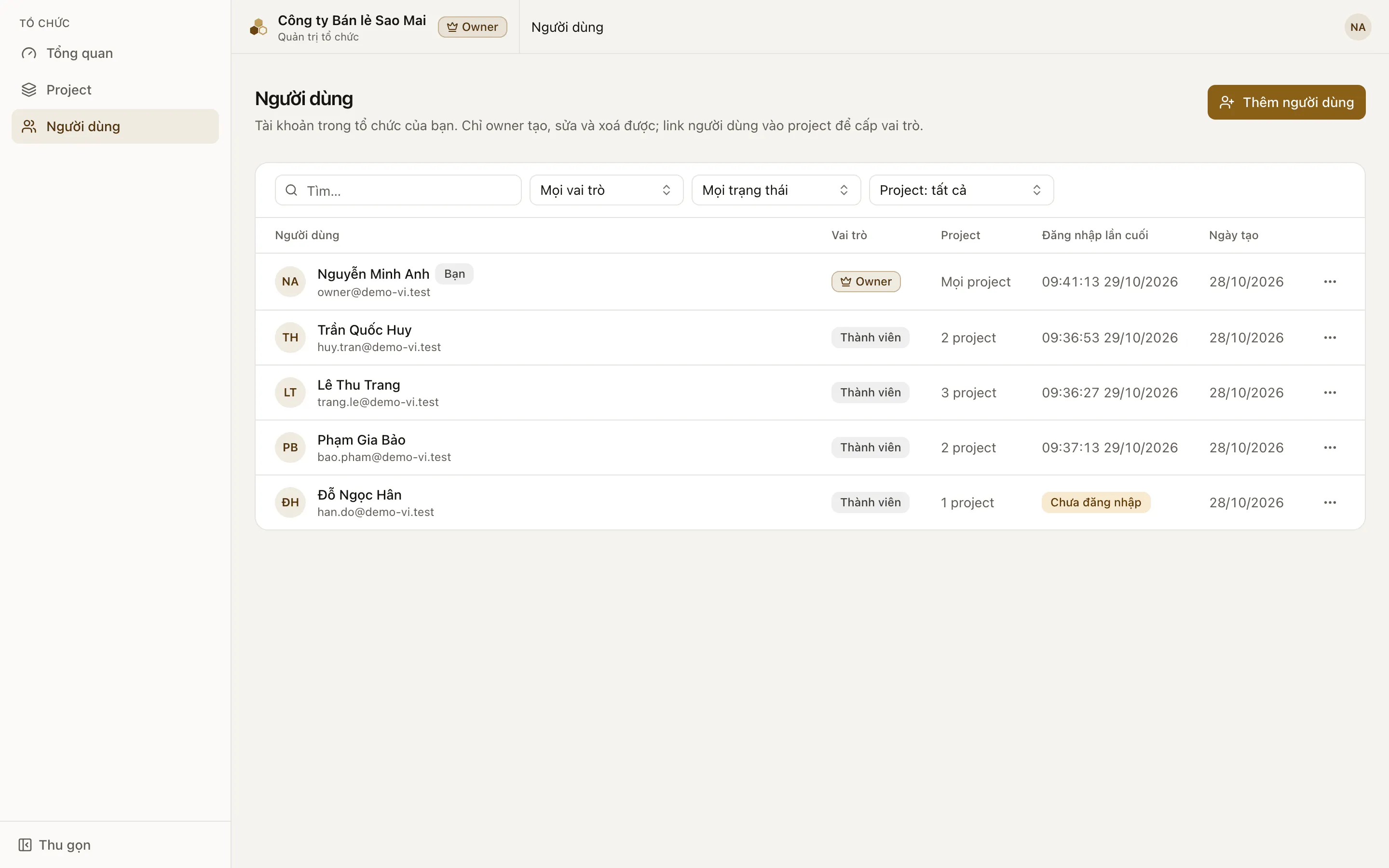Click the Owner badge in the header
This screenshot has height=868, width=1389.
[472, 27]
